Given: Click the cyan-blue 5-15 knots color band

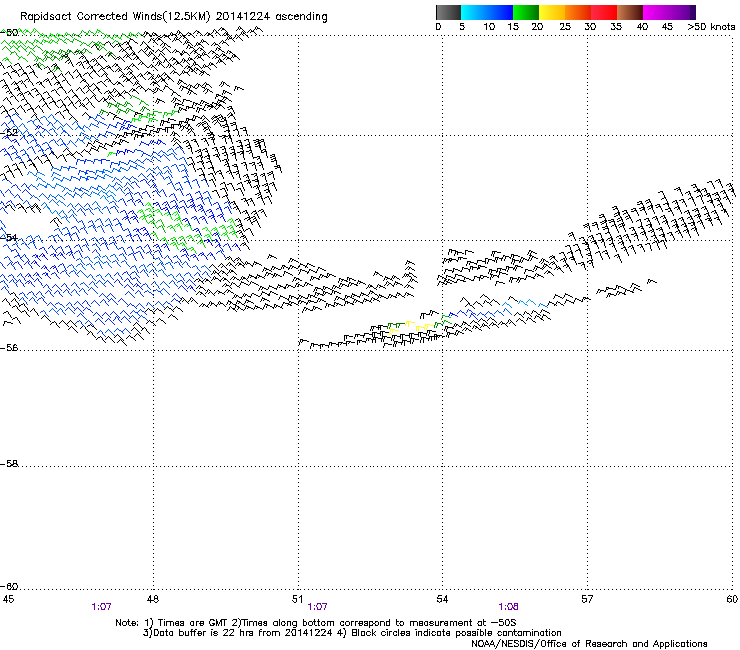Looking at the screenshot, I should (x=487, y=12).
